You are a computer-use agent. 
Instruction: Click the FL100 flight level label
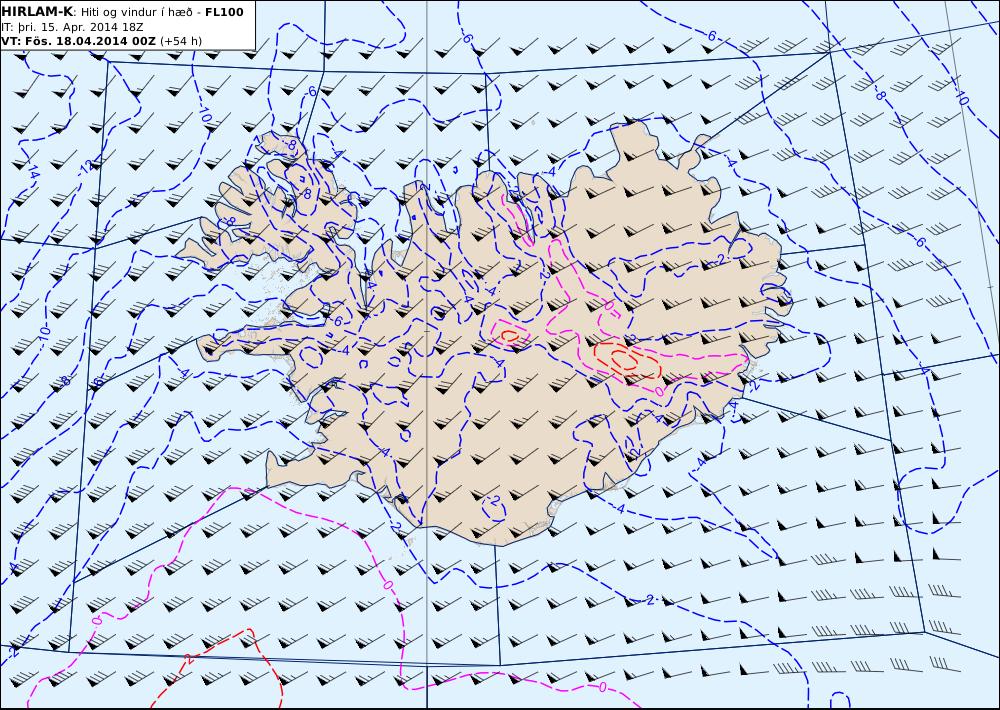224,12
